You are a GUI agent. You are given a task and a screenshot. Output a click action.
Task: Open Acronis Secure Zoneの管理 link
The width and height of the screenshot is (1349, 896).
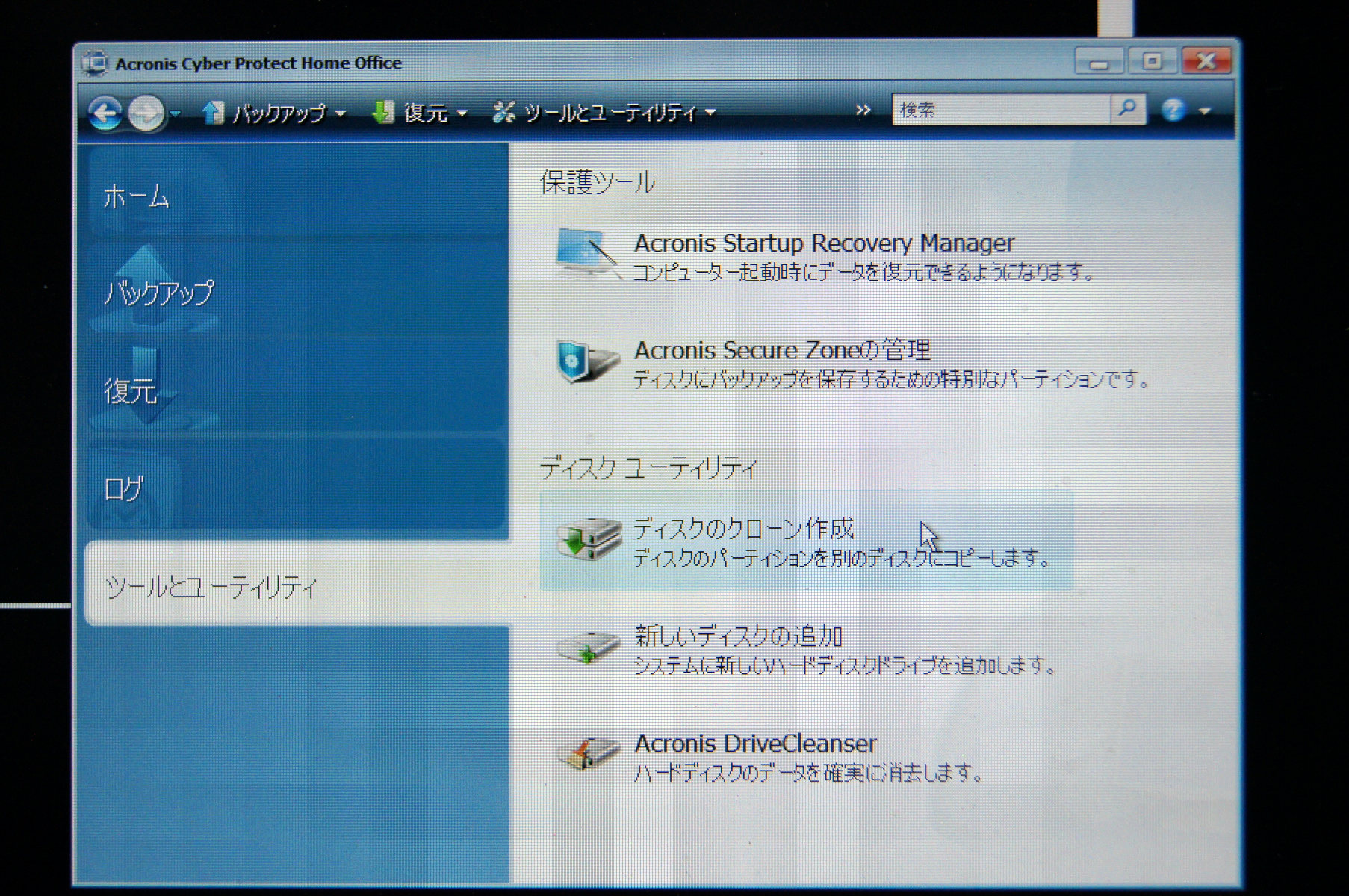pos(782,350)
